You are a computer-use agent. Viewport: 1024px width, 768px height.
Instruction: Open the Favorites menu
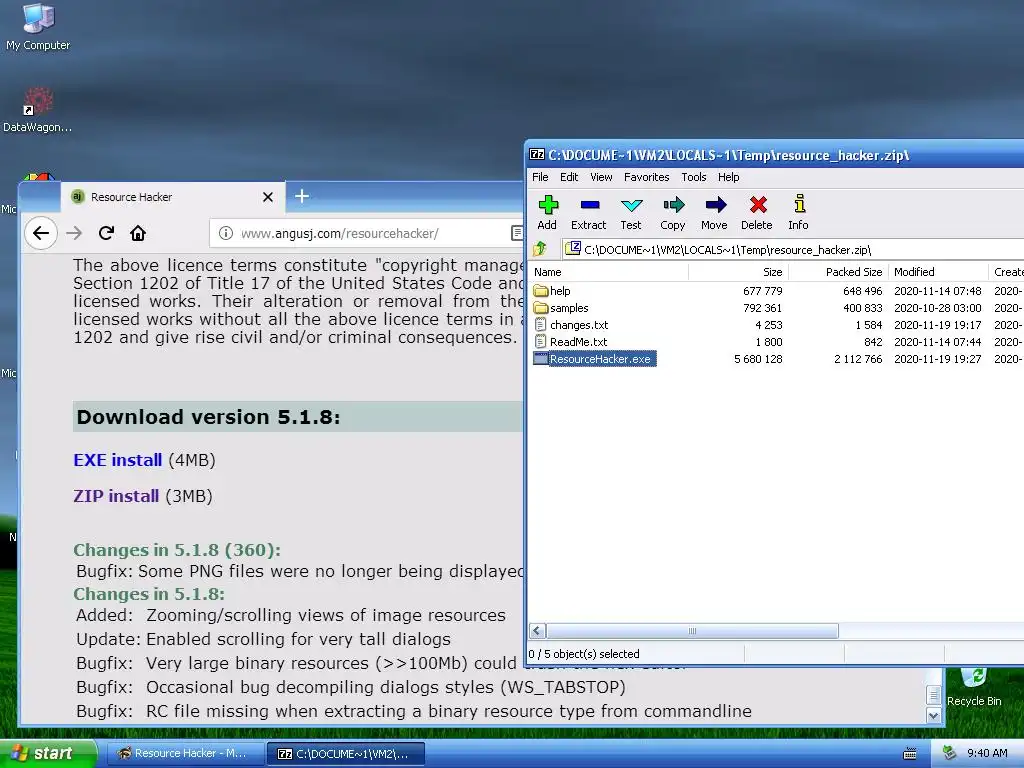tap(647, 177)
